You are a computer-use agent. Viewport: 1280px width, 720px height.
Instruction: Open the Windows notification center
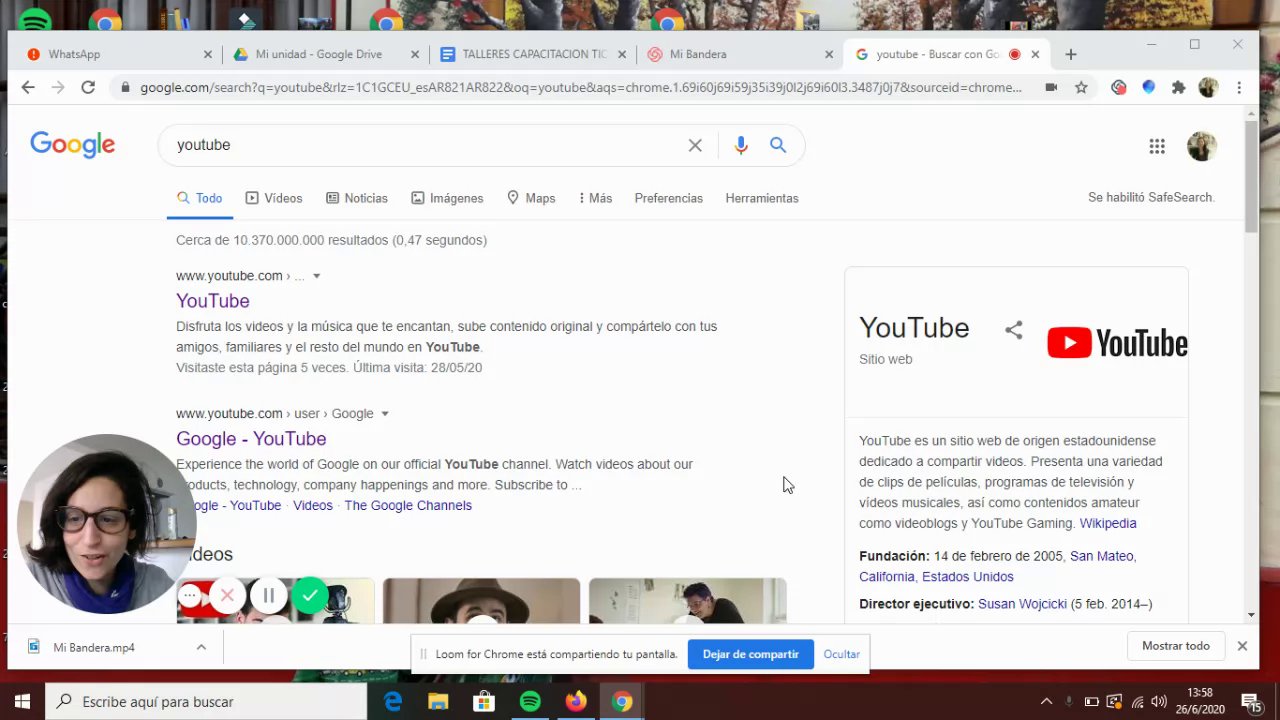[1251, 702]
